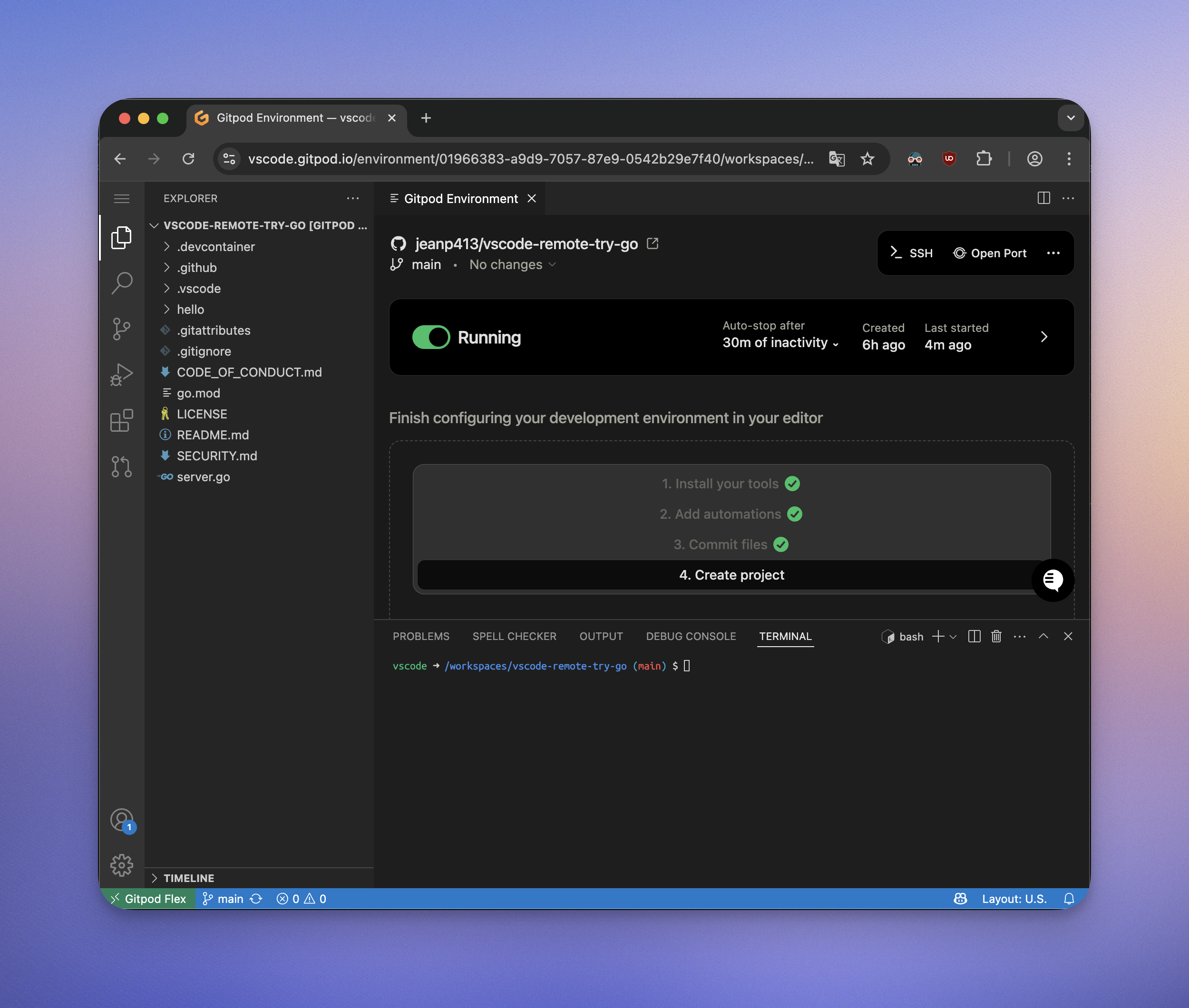This screenshot has height=1008, width=1189.
Task: Expand the .devcontainer folder
Action: point(215,247)
